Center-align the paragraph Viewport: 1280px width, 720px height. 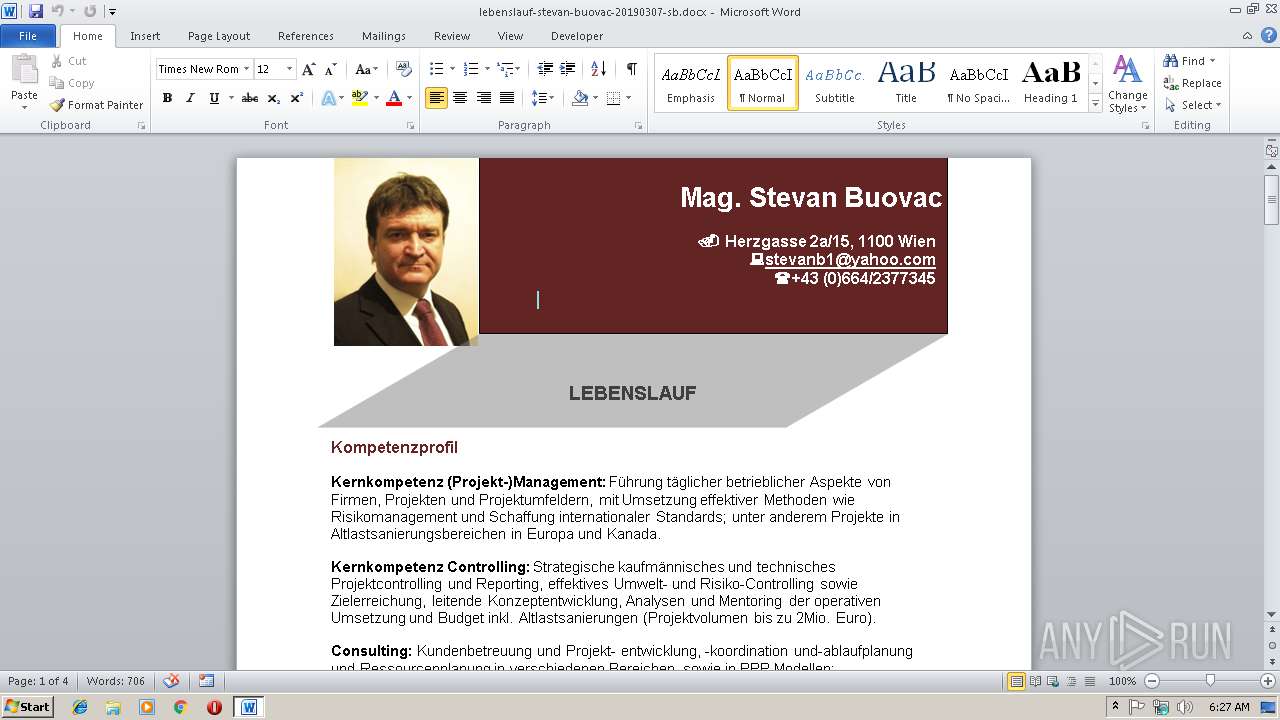pos(460,98)
